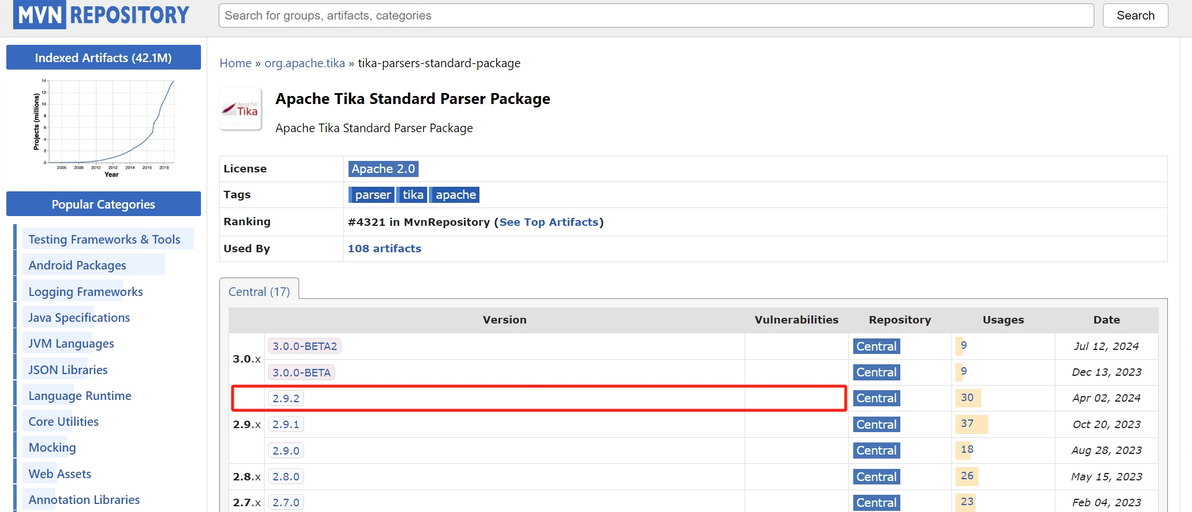This screenshot has width=1192, height=512.
Task: Open org.apache.tika breadcrumb link
Action: point(304,63)
